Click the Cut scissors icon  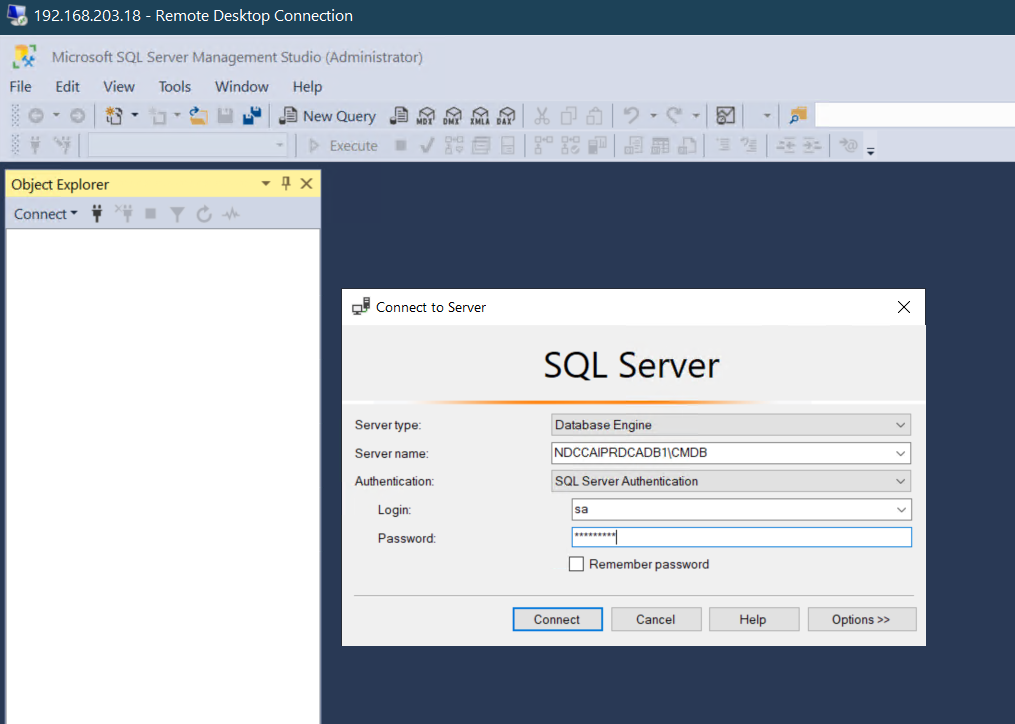coord(542,116)
